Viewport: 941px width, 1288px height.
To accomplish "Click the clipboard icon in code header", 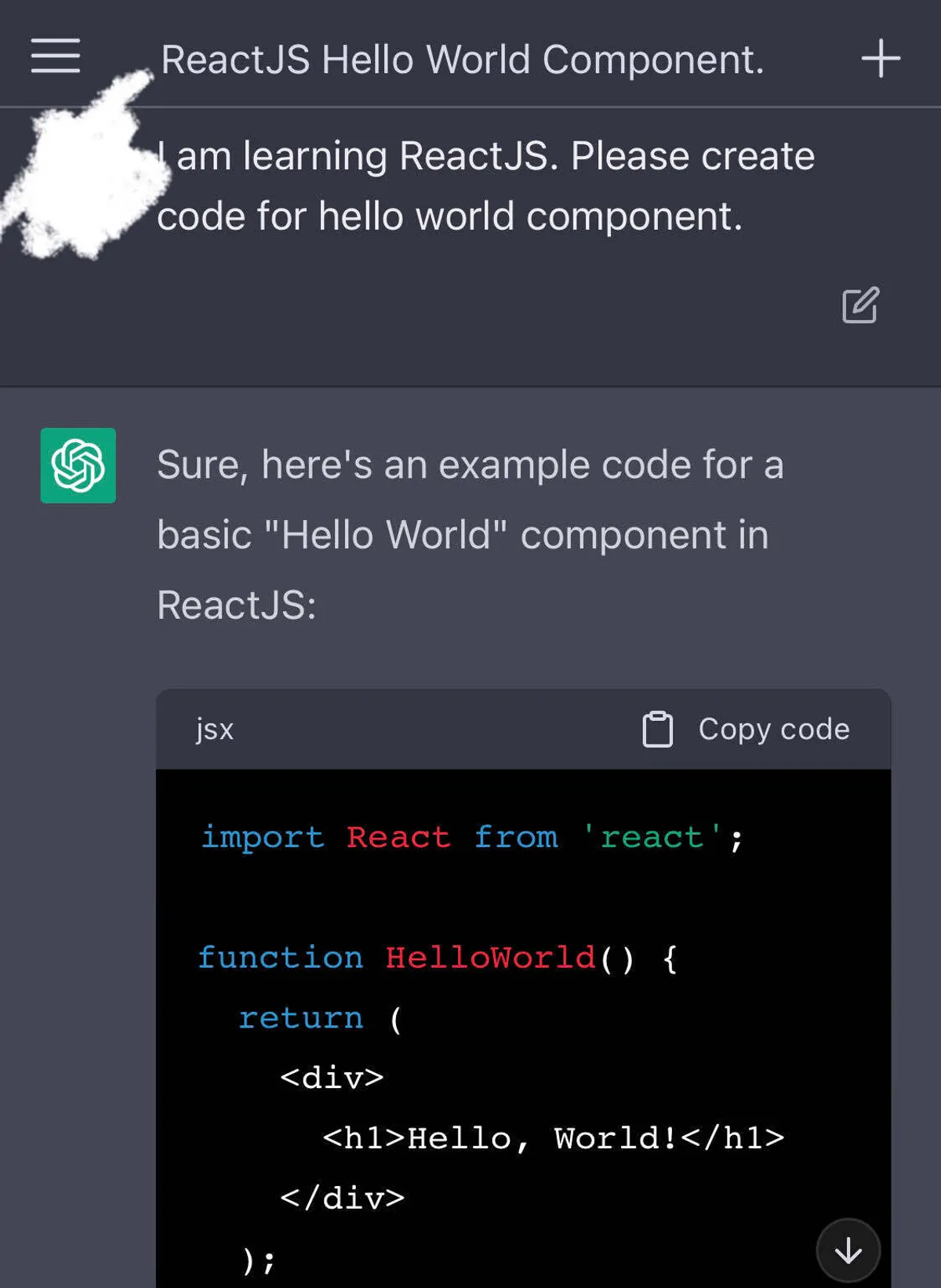I will (657, 730).
